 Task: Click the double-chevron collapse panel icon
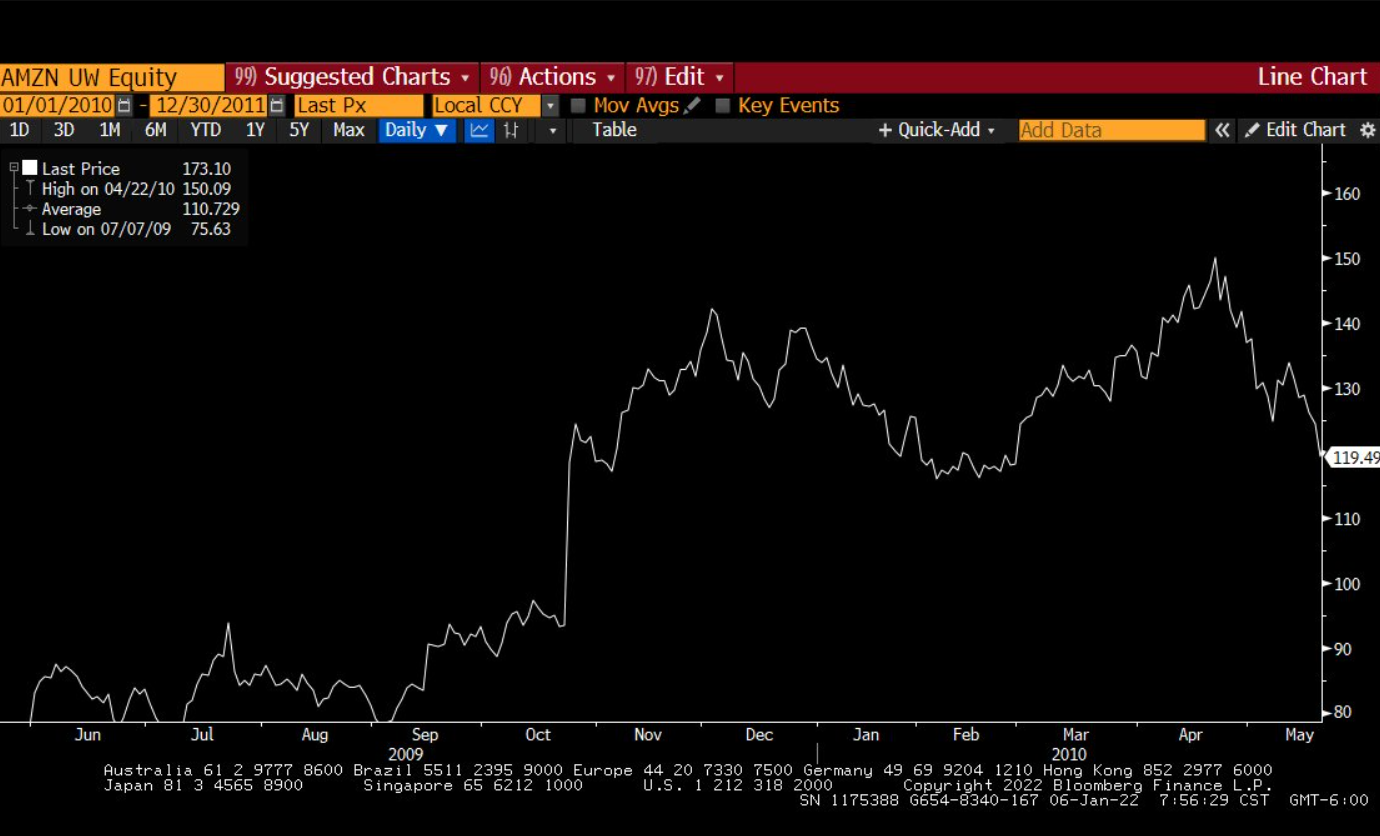coord(1221,130)
